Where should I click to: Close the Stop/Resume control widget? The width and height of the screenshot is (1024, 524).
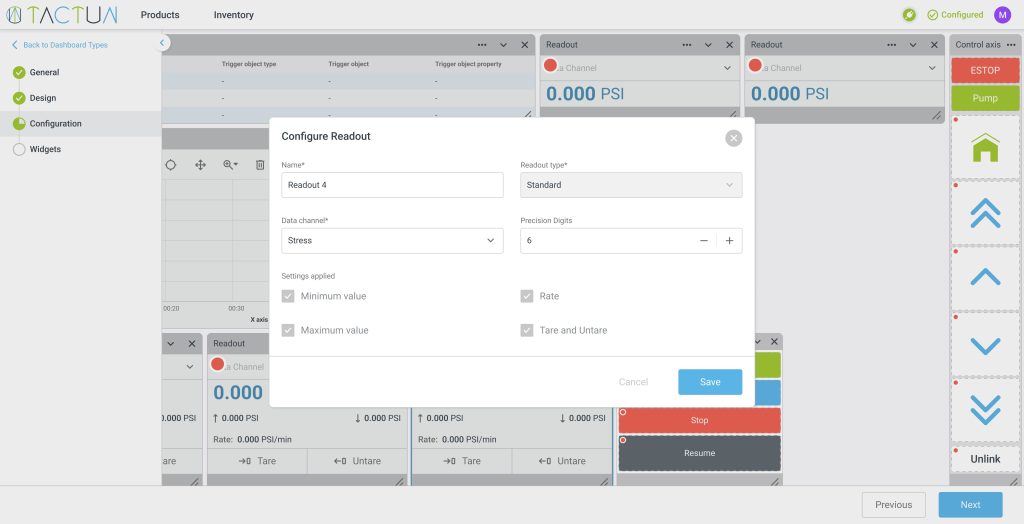pyautogui.click(x=775, y=342)
